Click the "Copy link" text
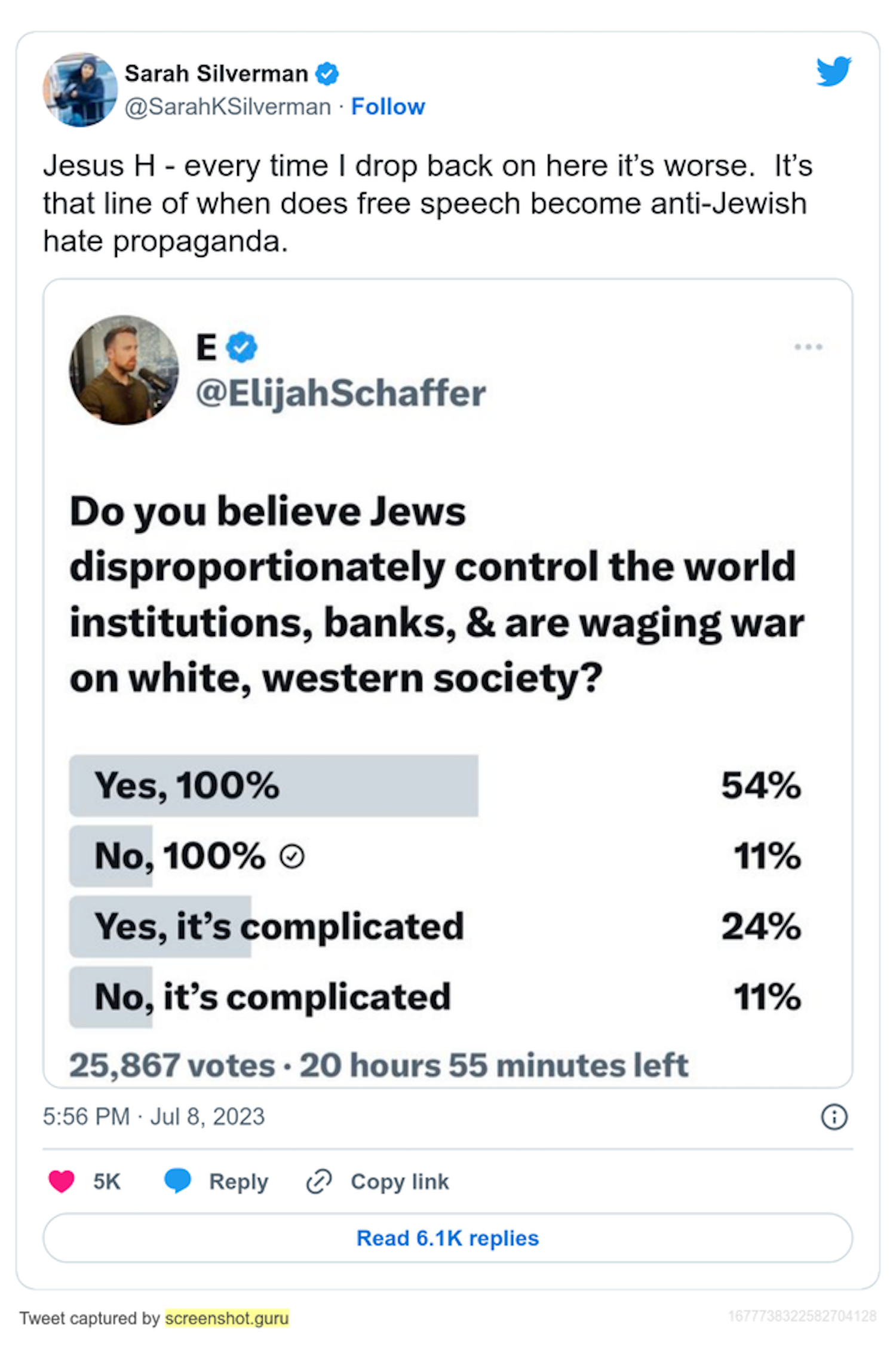 click(400, 1182)
